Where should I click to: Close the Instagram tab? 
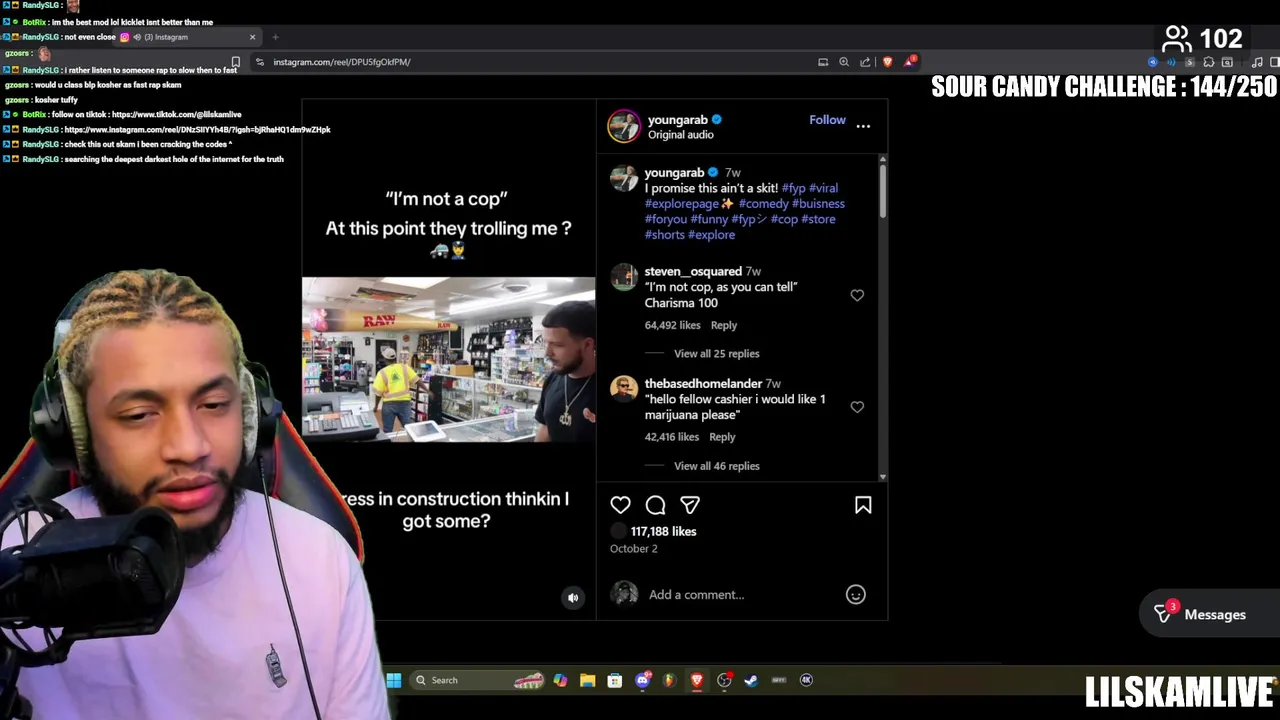pos(252,37)
